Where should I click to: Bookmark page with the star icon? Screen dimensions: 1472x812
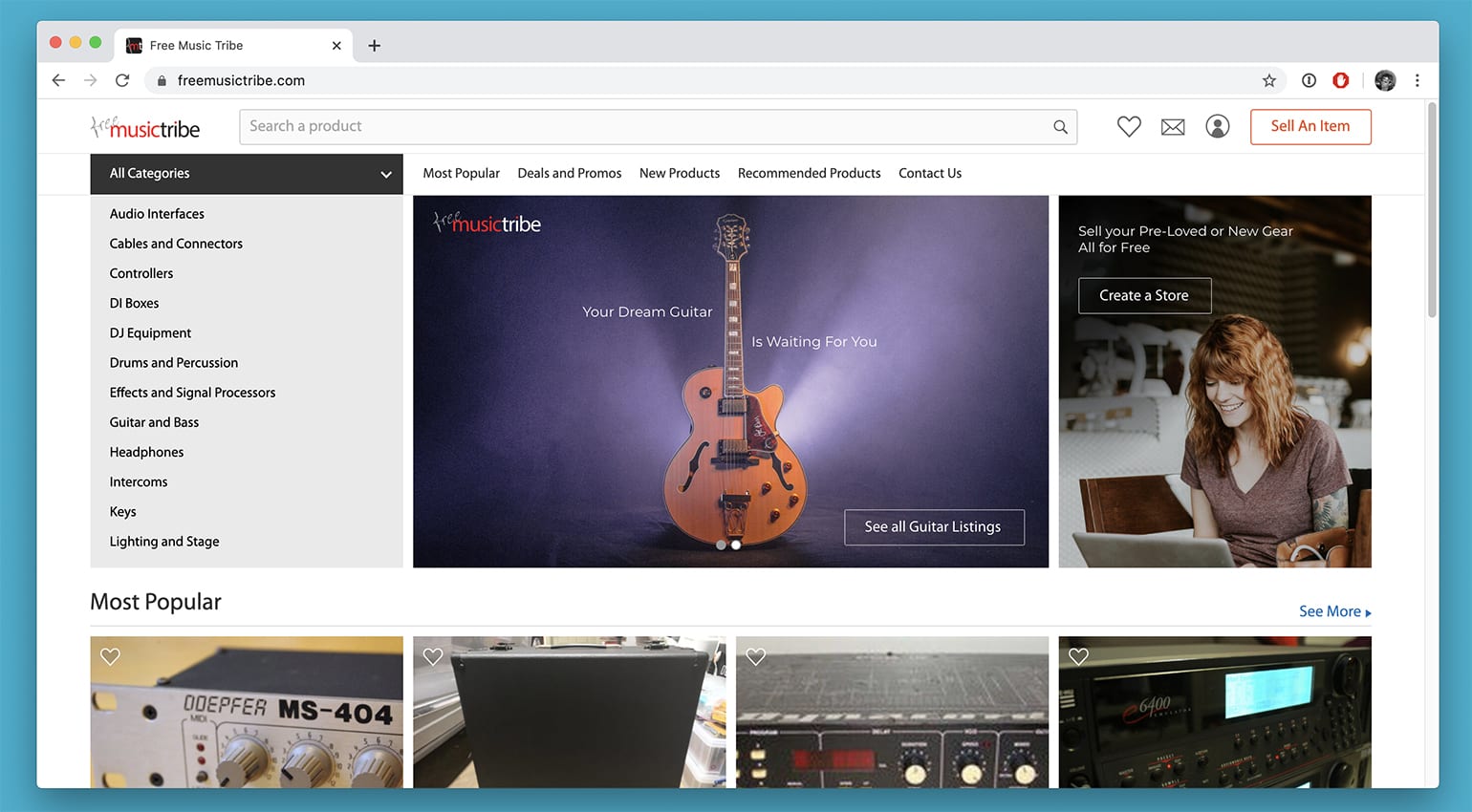[x=1269, y=81]
